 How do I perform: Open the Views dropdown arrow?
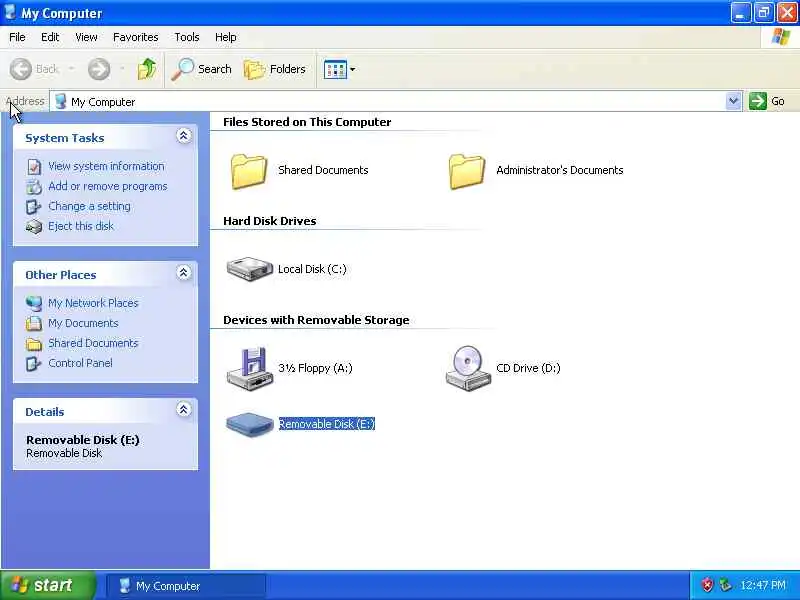[x=353, y=69]
